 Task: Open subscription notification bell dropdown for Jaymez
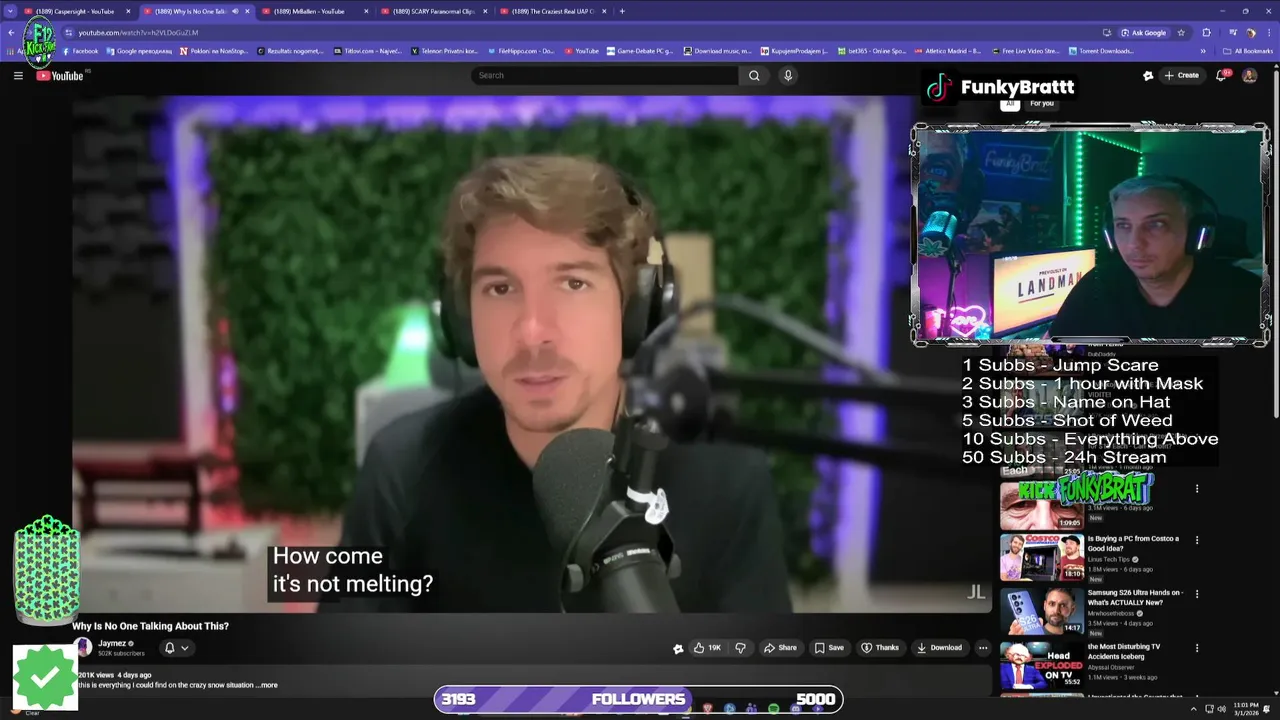176,648
